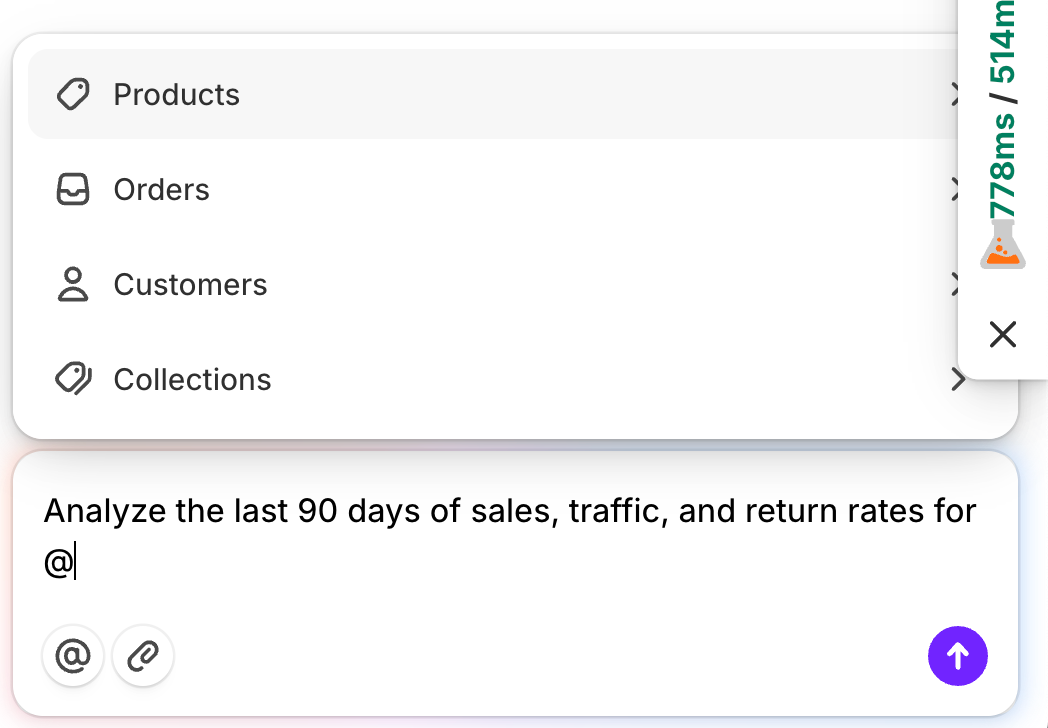
Task: Expand the Products submenu chevron
Action: pyautogui.click(x=954, y=95)
